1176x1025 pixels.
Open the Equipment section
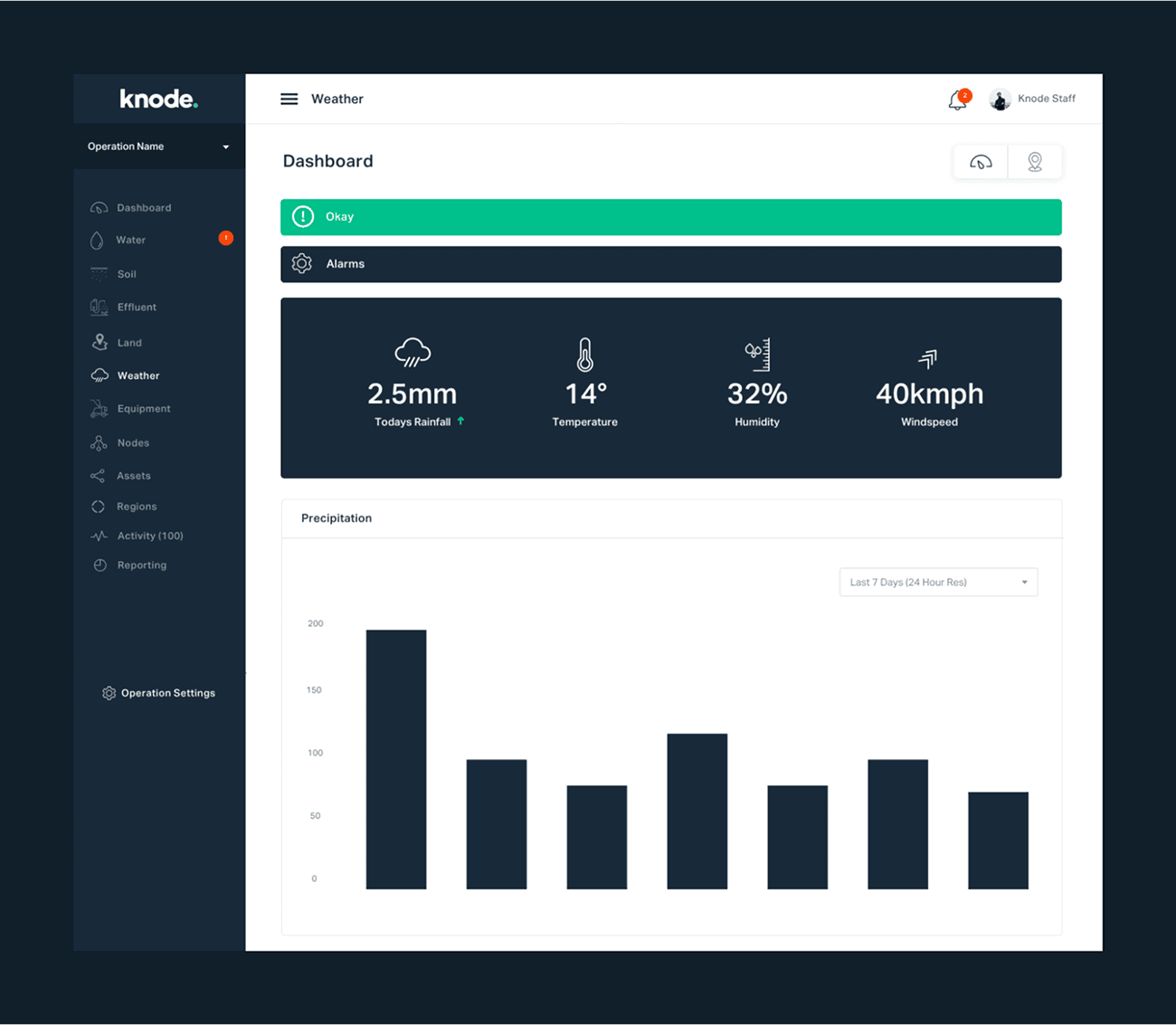tap(100, 408)
